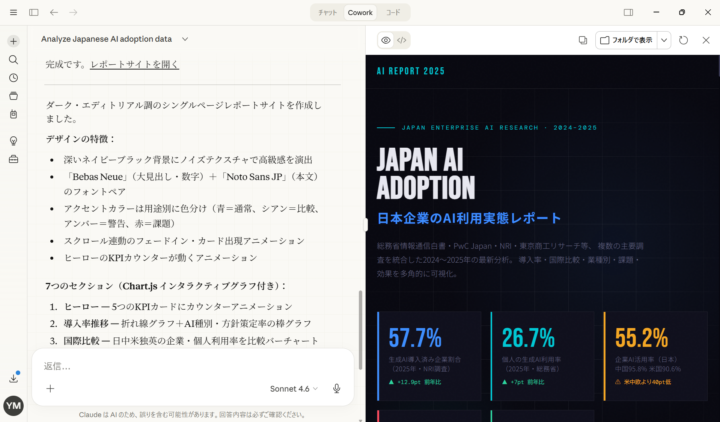Click the AI REPORT 2025 header logo
The height and width of the screenshot is (422, 720).
[x=411, y=71]
